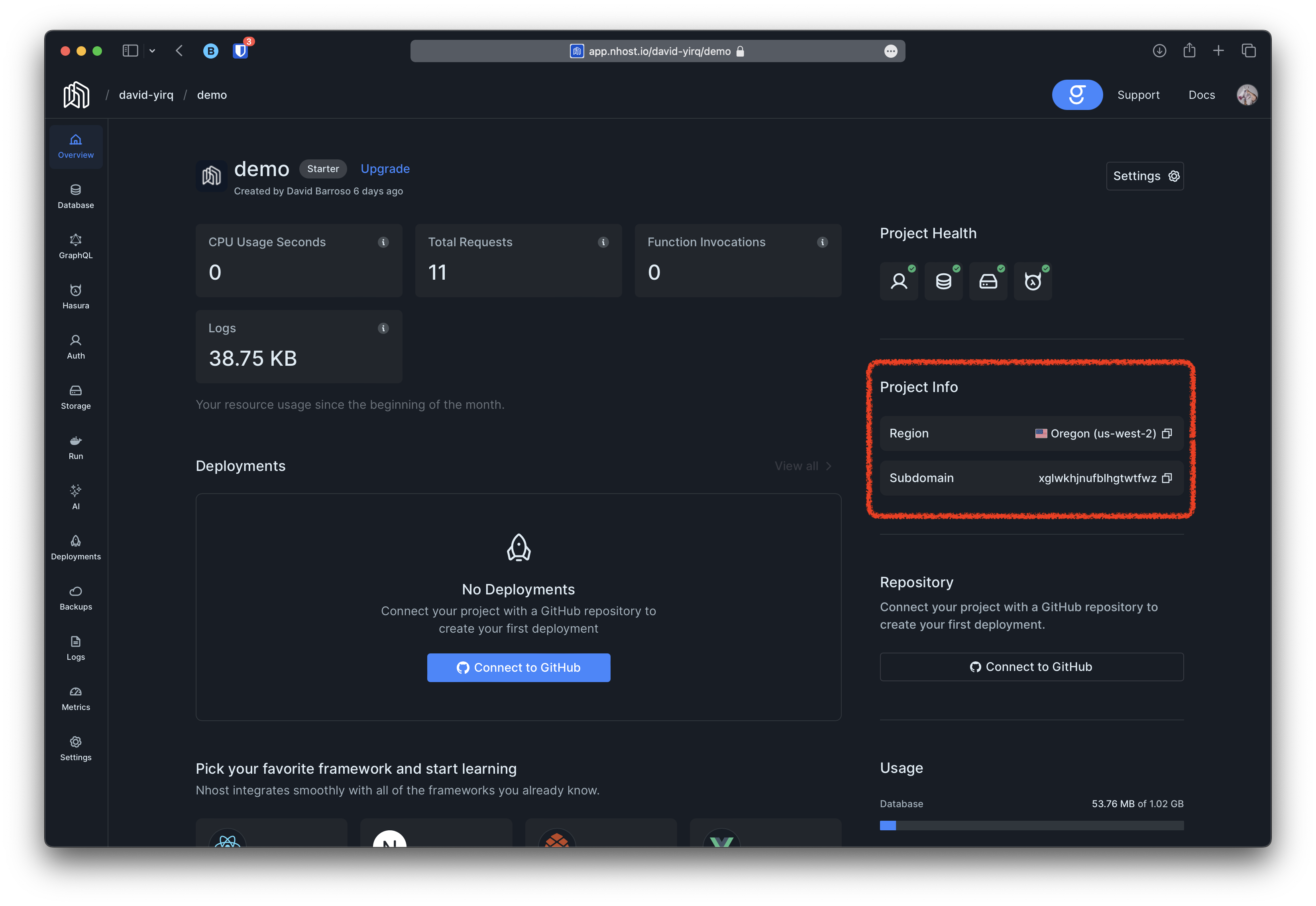Switch to the Overview tab
Image resolution: width=1316 pixels, height=906 pixels.
75,147
